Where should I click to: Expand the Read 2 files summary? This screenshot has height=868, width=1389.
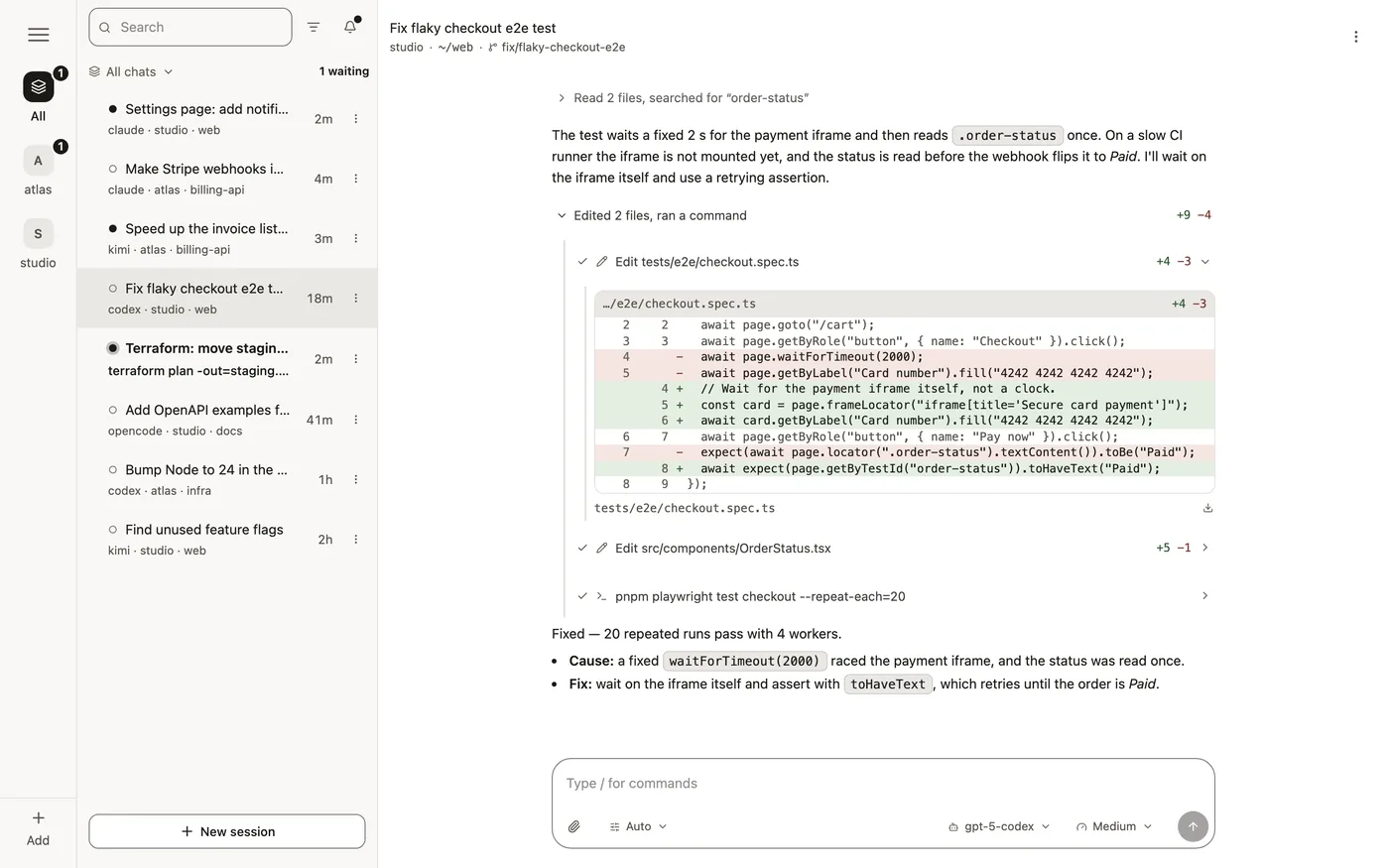pyautogui.click(x=683, y=98)
